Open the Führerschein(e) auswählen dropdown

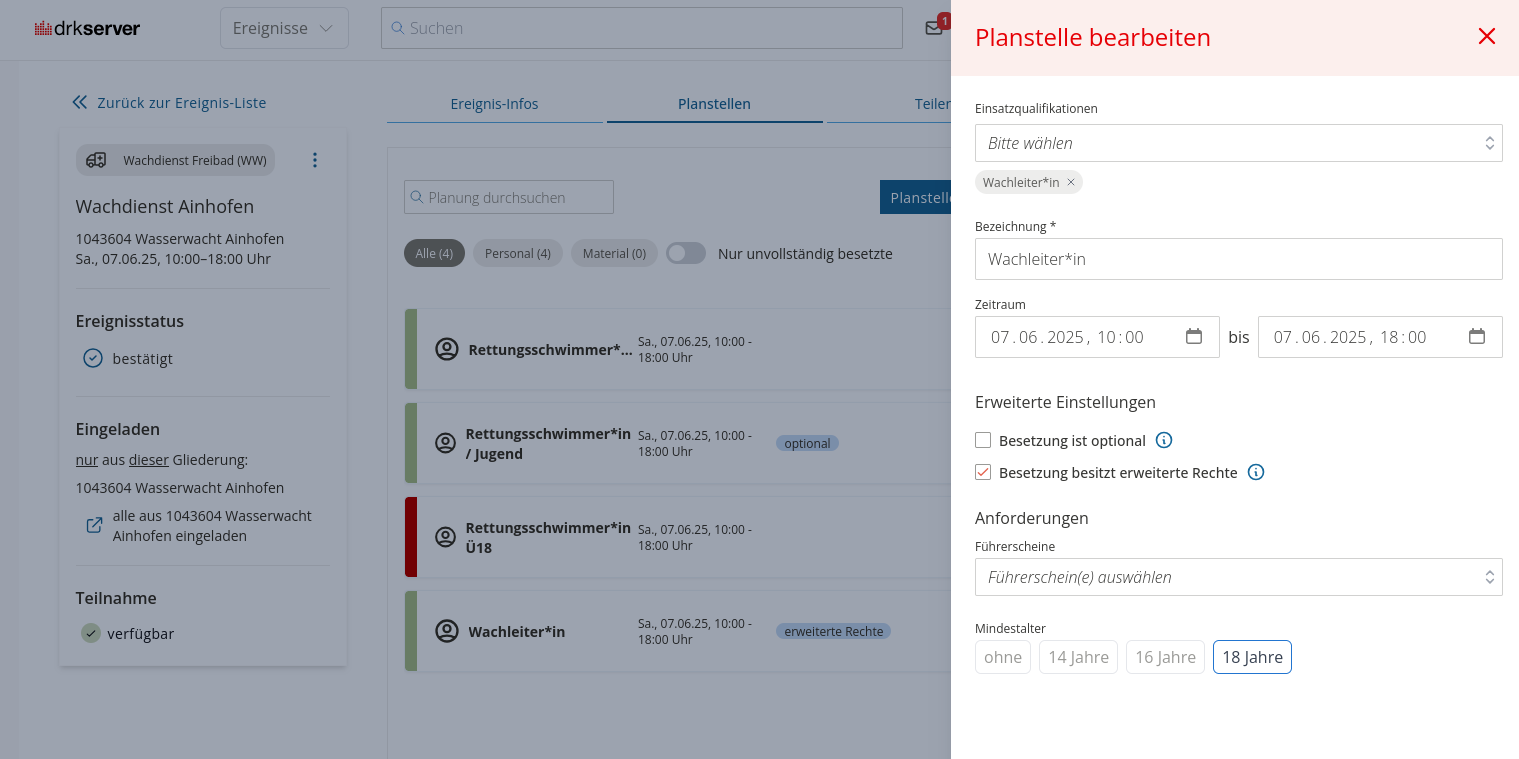click(1238, 577)
